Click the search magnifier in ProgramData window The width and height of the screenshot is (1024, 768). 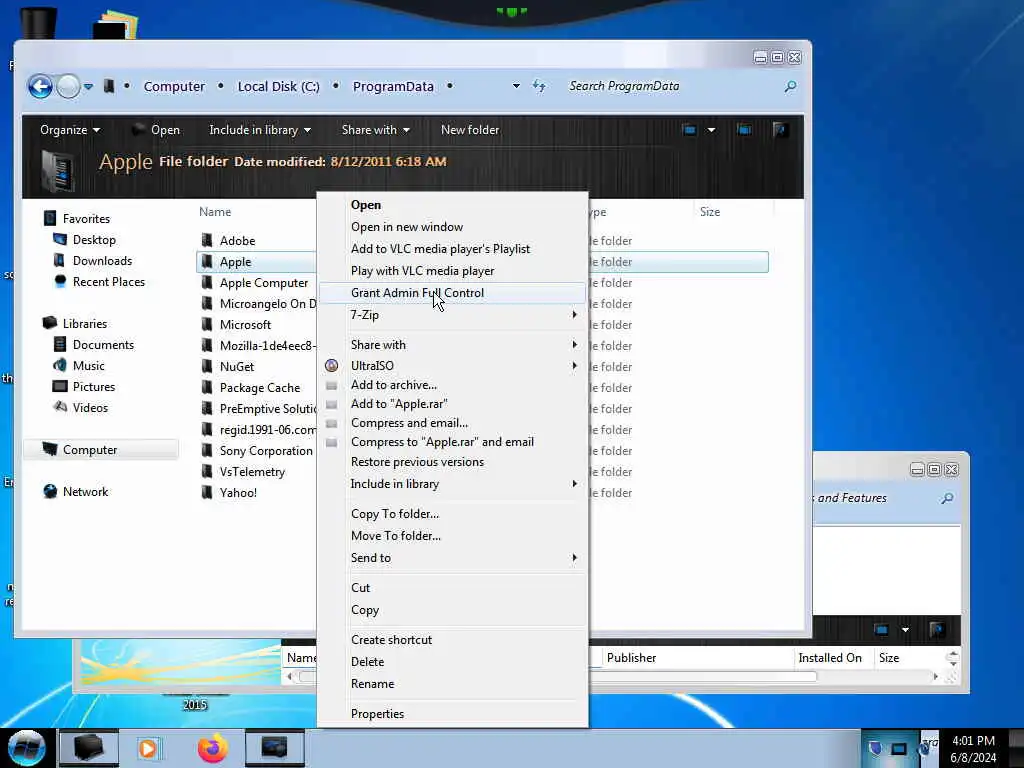[x=790, y=86]
